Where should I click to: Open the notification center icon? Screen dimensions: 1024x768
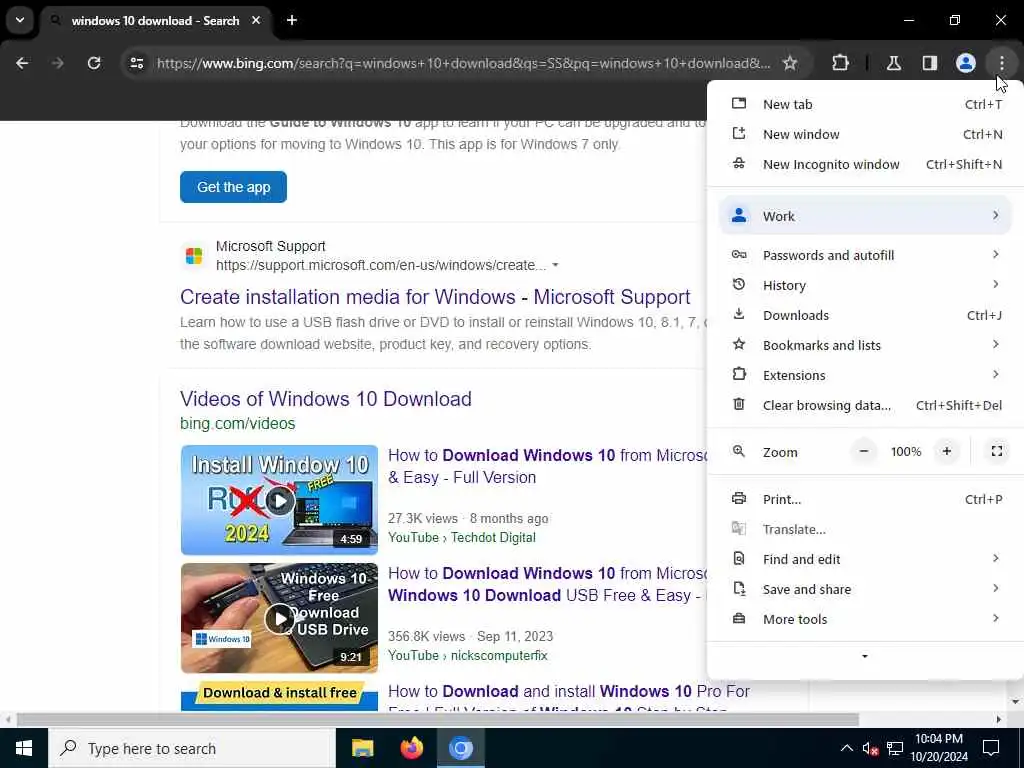991,748
